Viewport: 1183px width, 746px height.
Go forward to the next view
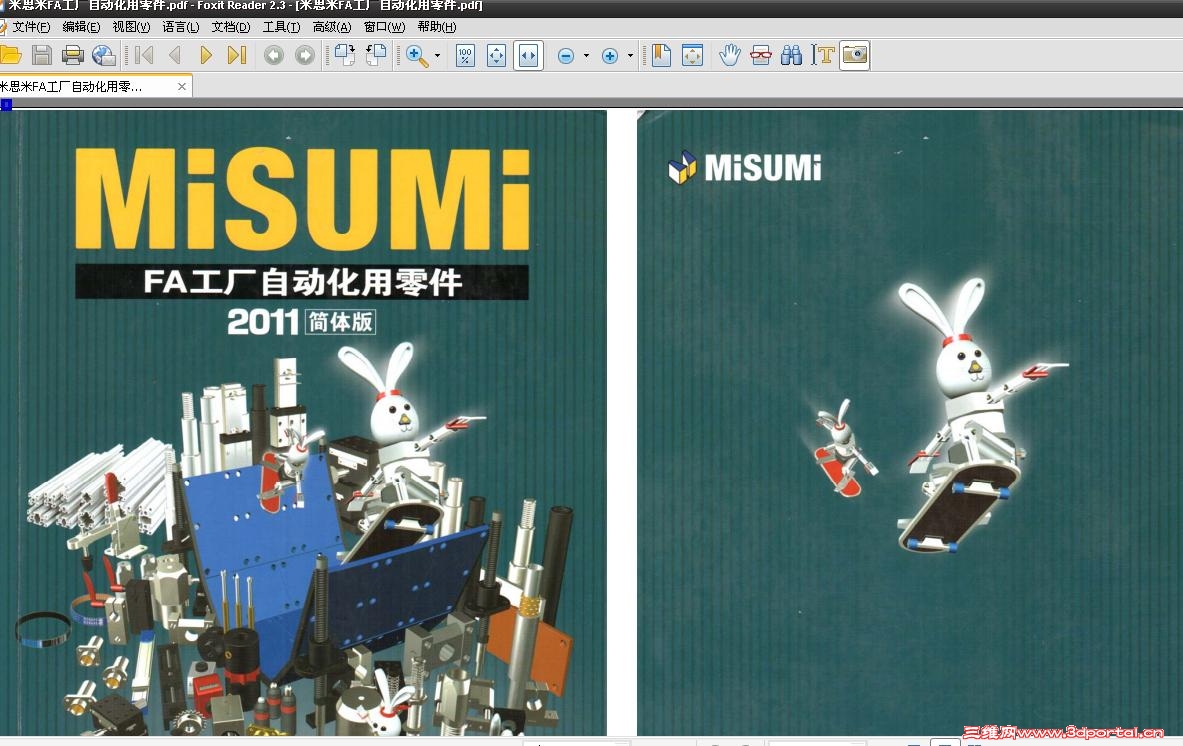point(305,55)
